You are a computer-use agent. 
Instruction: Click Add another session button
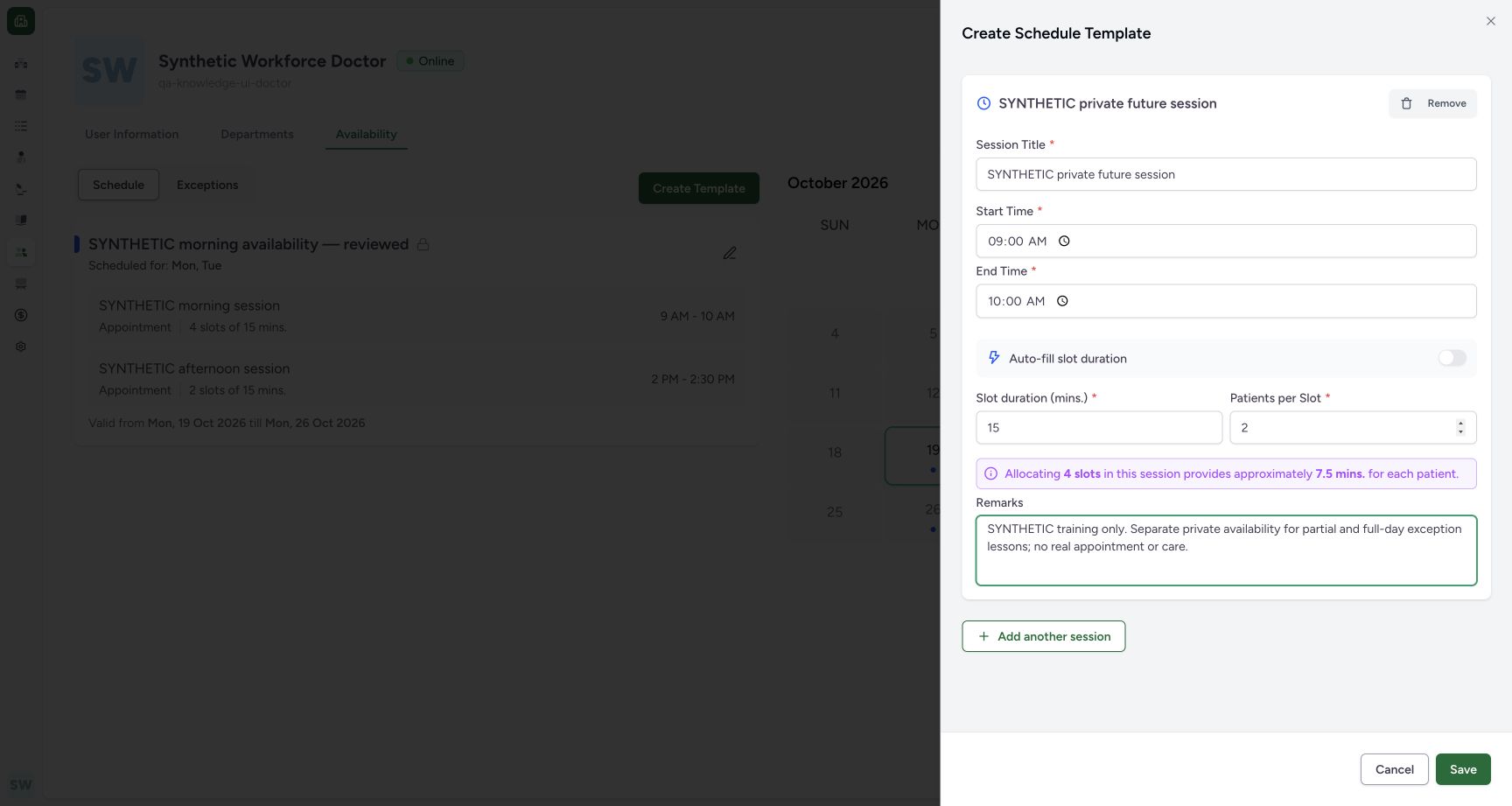pos(1044,636)
